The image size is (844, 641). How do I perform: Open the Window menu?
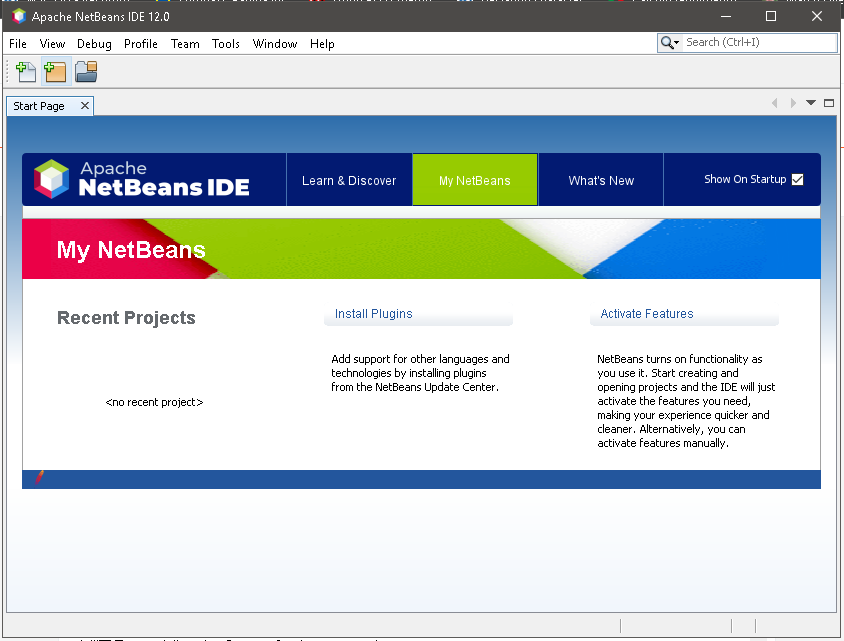pos(275,44)
